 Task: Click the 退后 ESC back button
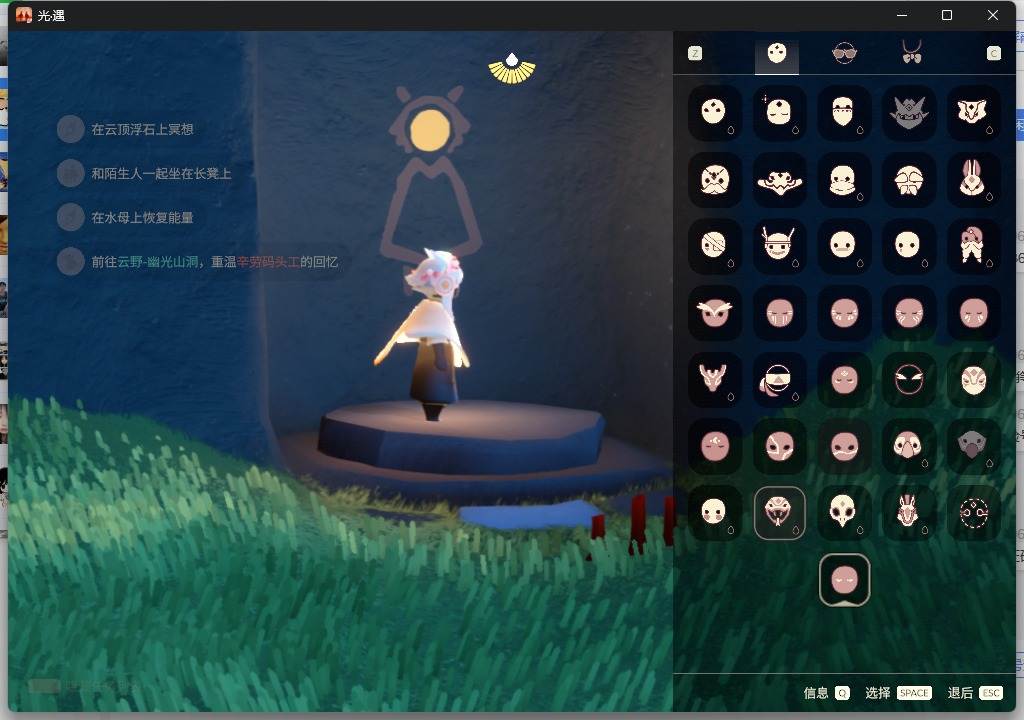[975, 693]
